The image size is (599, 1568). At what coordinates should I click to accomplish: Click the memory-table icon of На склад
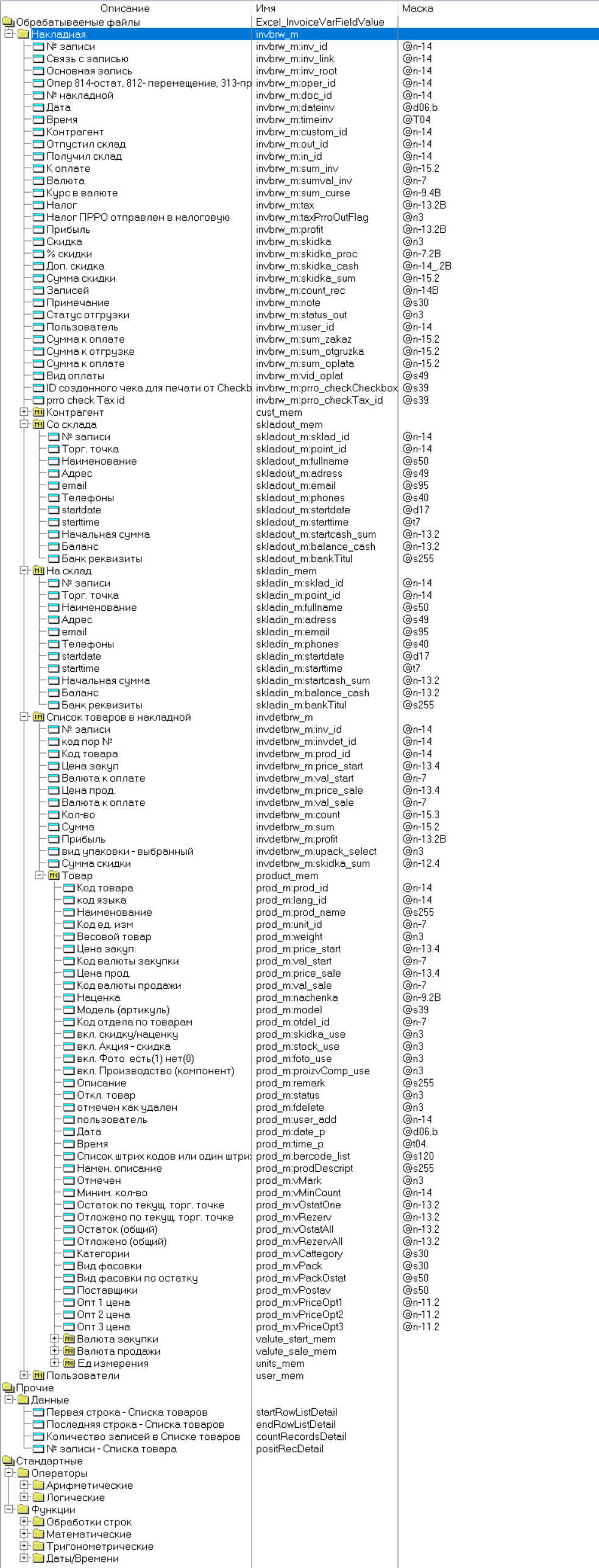(38, 571)
